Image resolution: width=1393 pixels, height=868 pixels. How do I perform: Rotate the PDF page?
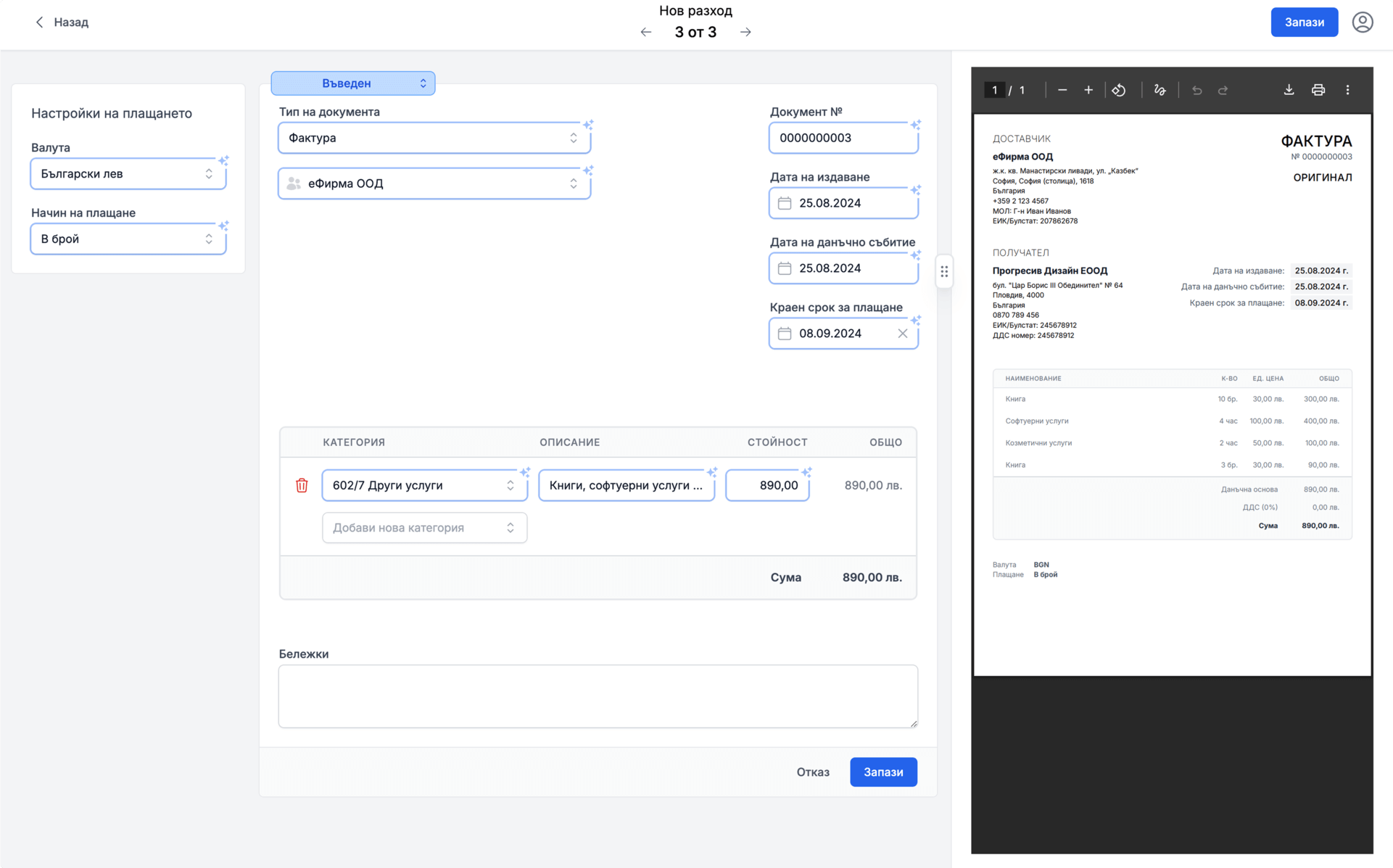1119,90
